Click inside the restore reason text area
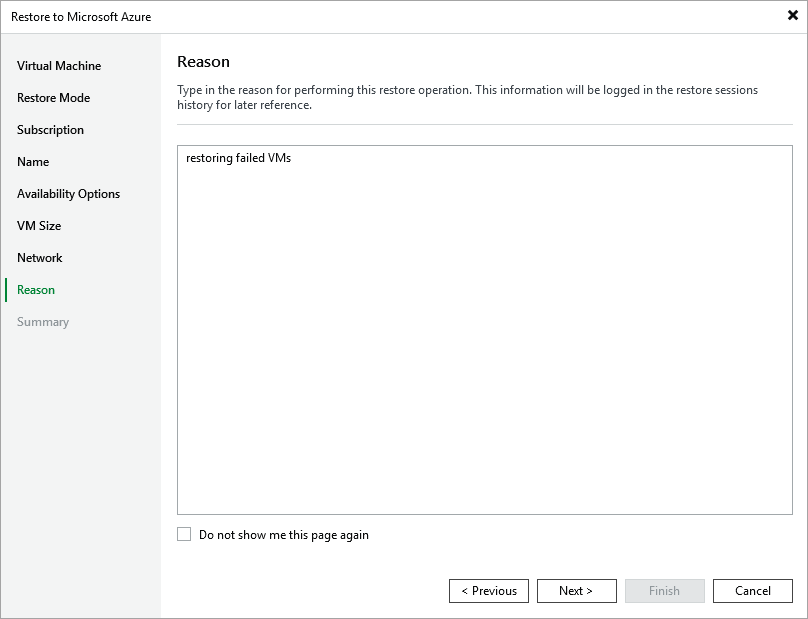Viewport: 808px width, 619px height. click(x=485, y=330)
